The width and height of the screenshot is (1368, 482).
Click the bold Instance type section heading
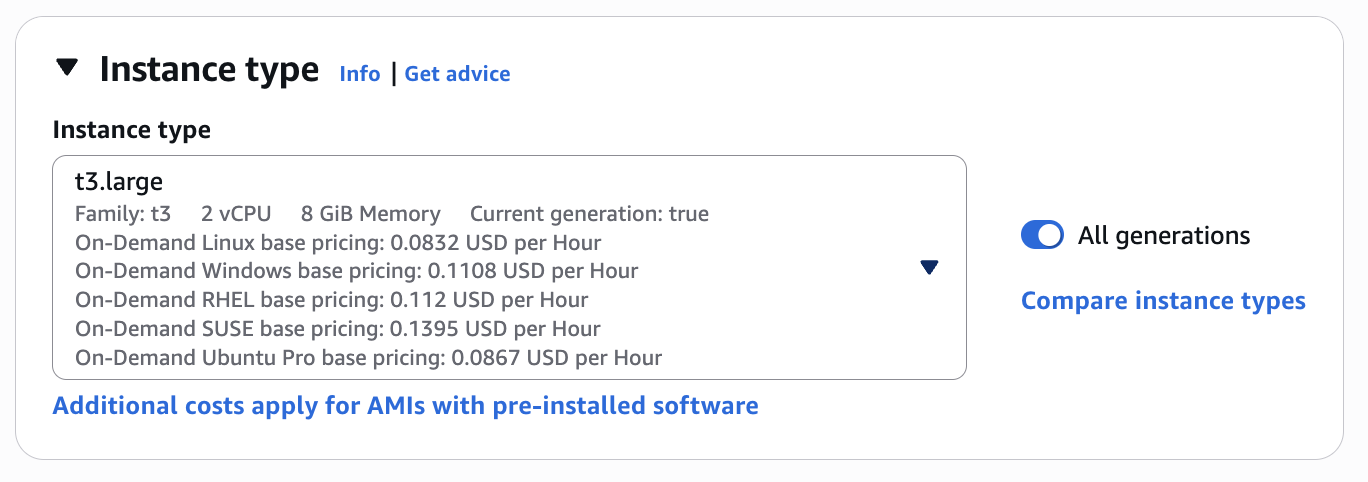209,70
